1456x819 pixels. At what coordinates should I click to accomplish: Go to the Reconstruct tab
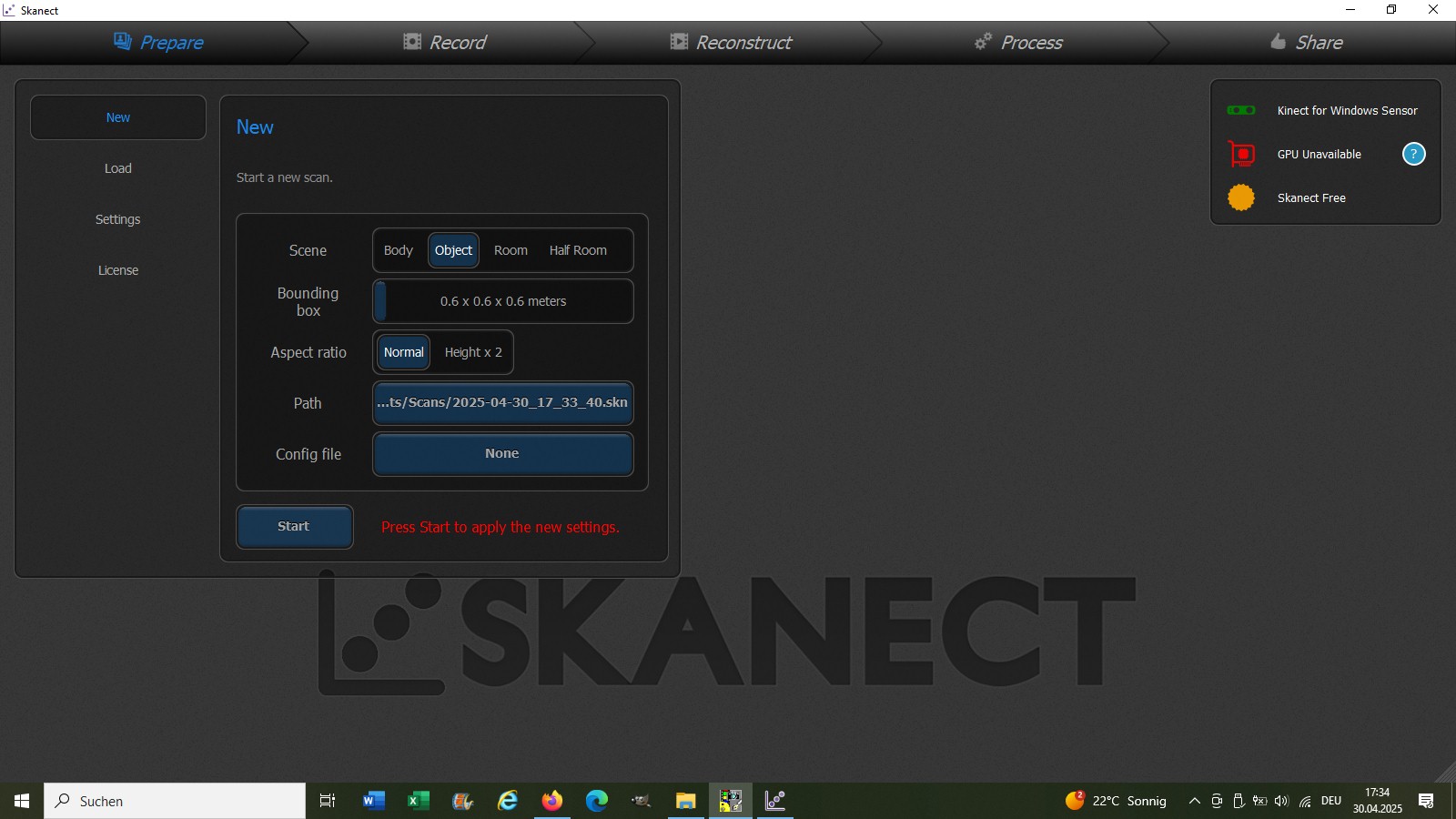pos(731,43)
